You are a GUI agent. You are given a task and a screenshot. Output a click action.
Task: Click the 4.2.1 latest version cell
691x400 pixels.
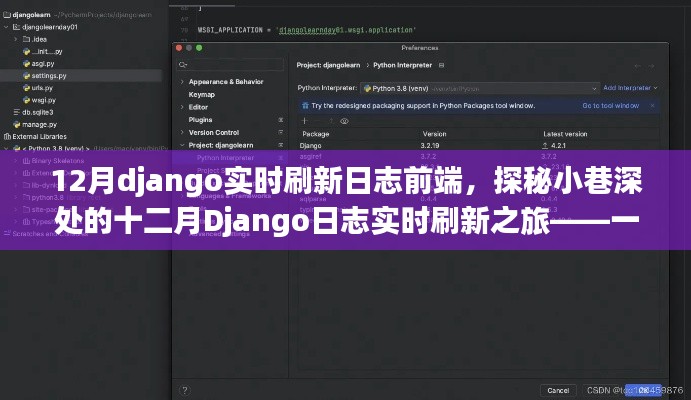[x=558, y=145]
